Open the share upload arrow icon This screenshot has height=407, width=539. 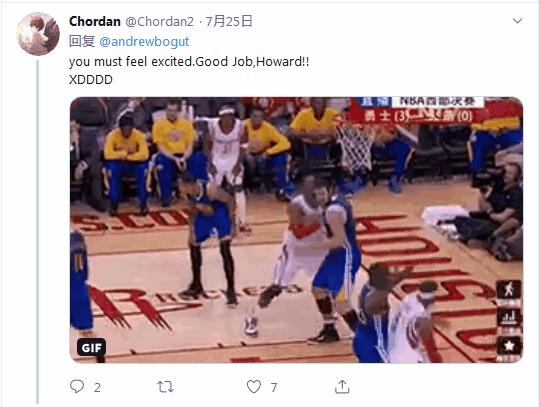[342, 386]
